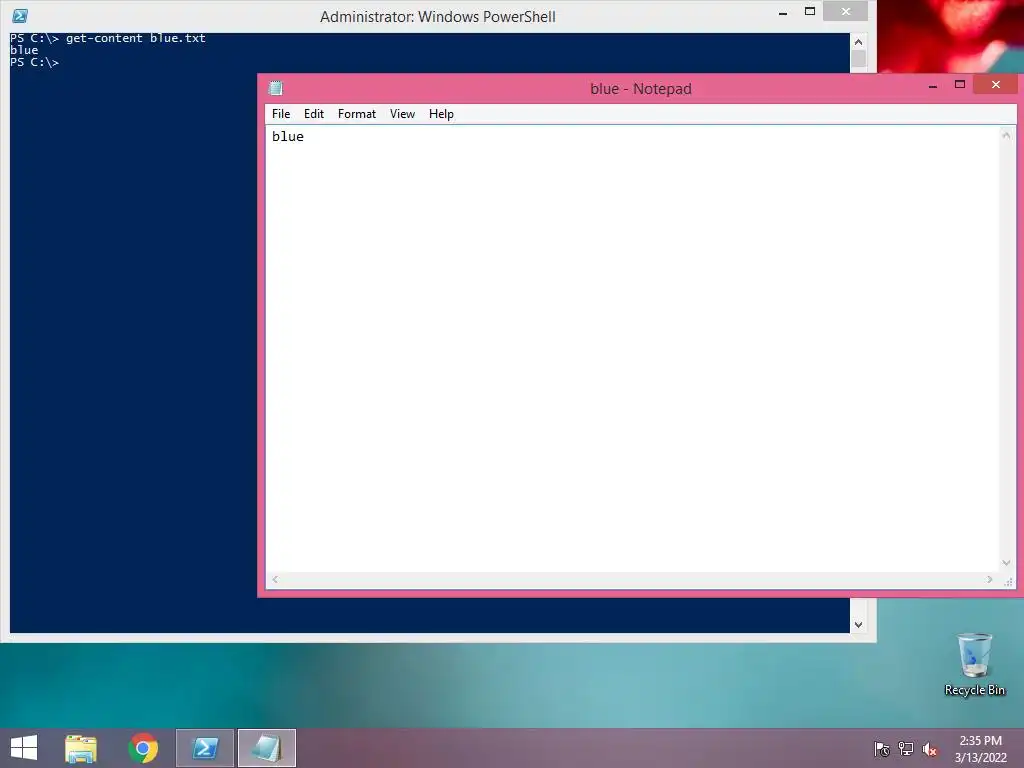The width and height of the screenshot is (1024, 768).
Task: Close the PowerShell window
Action: click(x=846, y=11)
